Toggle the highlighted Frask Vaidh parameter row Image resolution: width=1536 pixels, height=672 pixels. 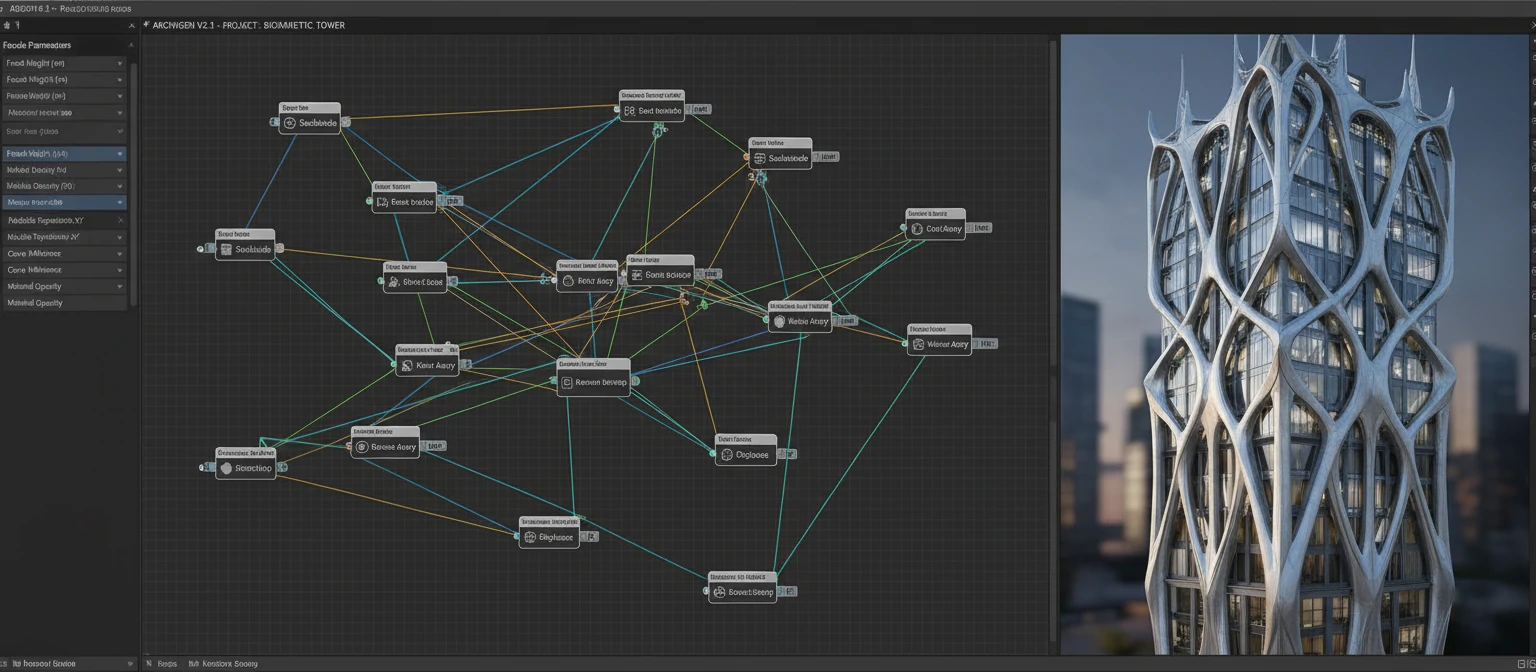click(x=65, y=153)
